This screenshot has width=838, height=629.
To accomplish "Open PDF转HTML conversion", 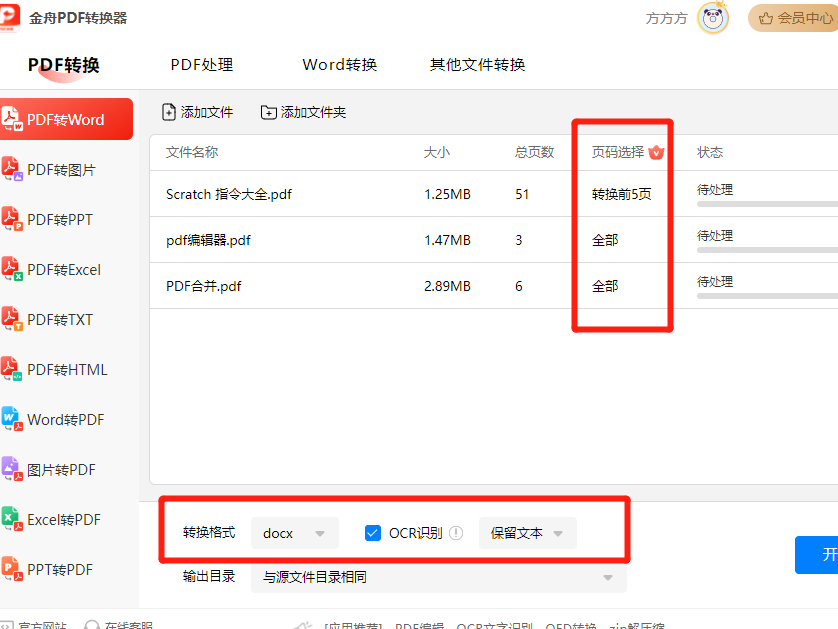I will [x=67, y=370].
